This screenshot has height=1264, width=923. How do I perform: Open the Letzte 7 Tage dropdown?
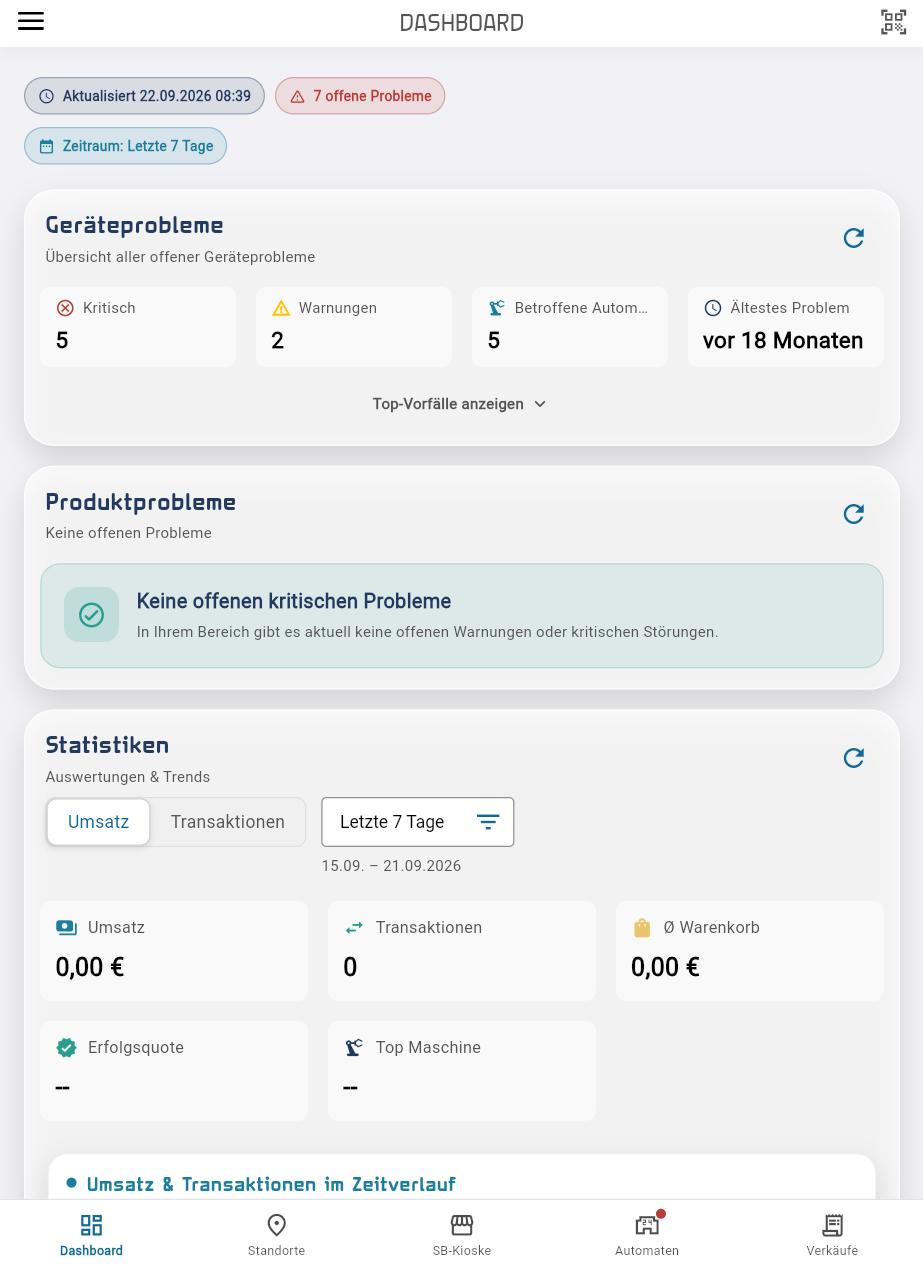(417, 822)
